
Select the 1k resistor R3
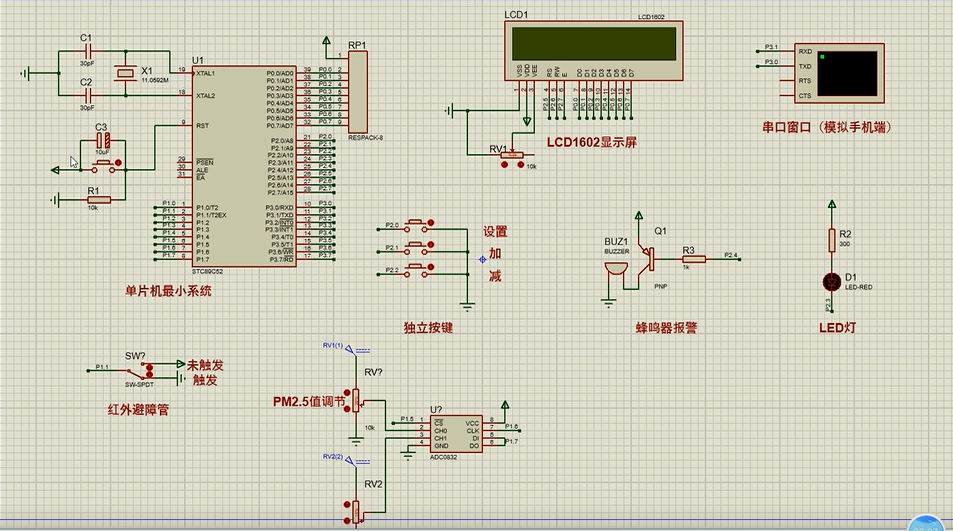693,259
